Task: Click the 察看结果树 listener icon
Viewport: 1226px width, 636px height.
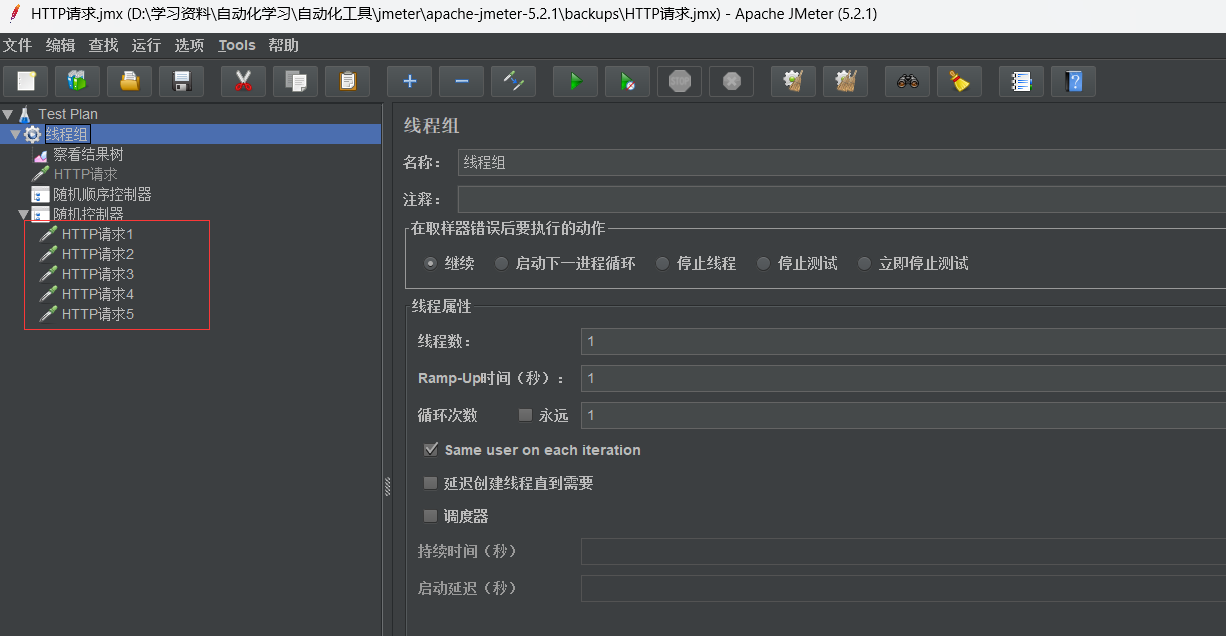Action: (x=40, y=155)
